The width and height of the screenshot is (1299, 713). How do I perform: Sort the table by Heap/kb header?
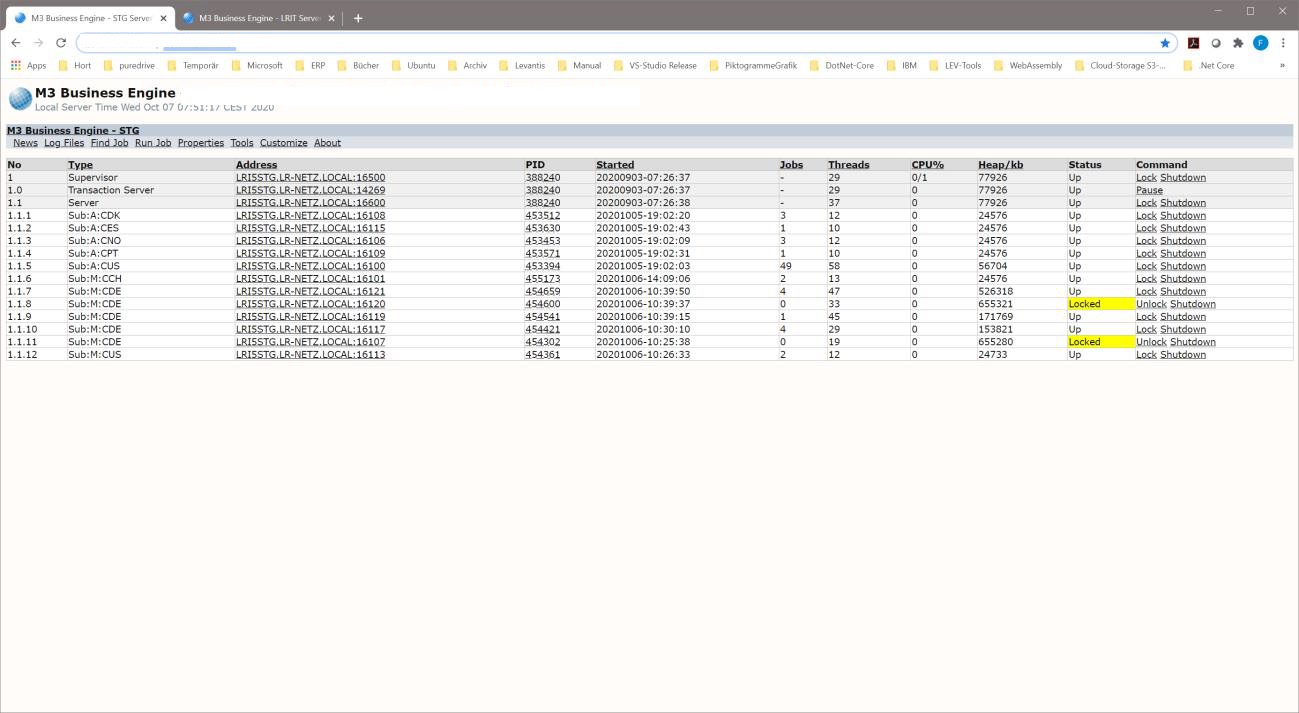tap(1000, 165)
